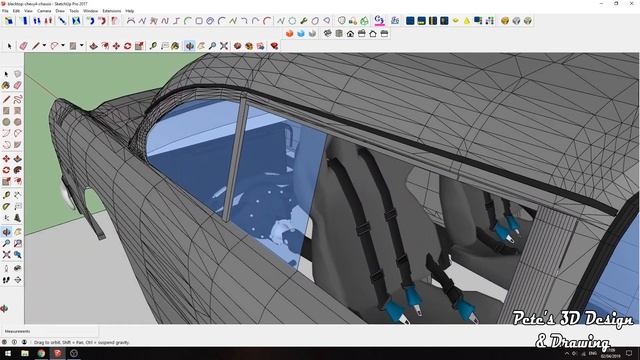Switch to Back view
Screen dimensions: 640x360
tap(373, 33)
